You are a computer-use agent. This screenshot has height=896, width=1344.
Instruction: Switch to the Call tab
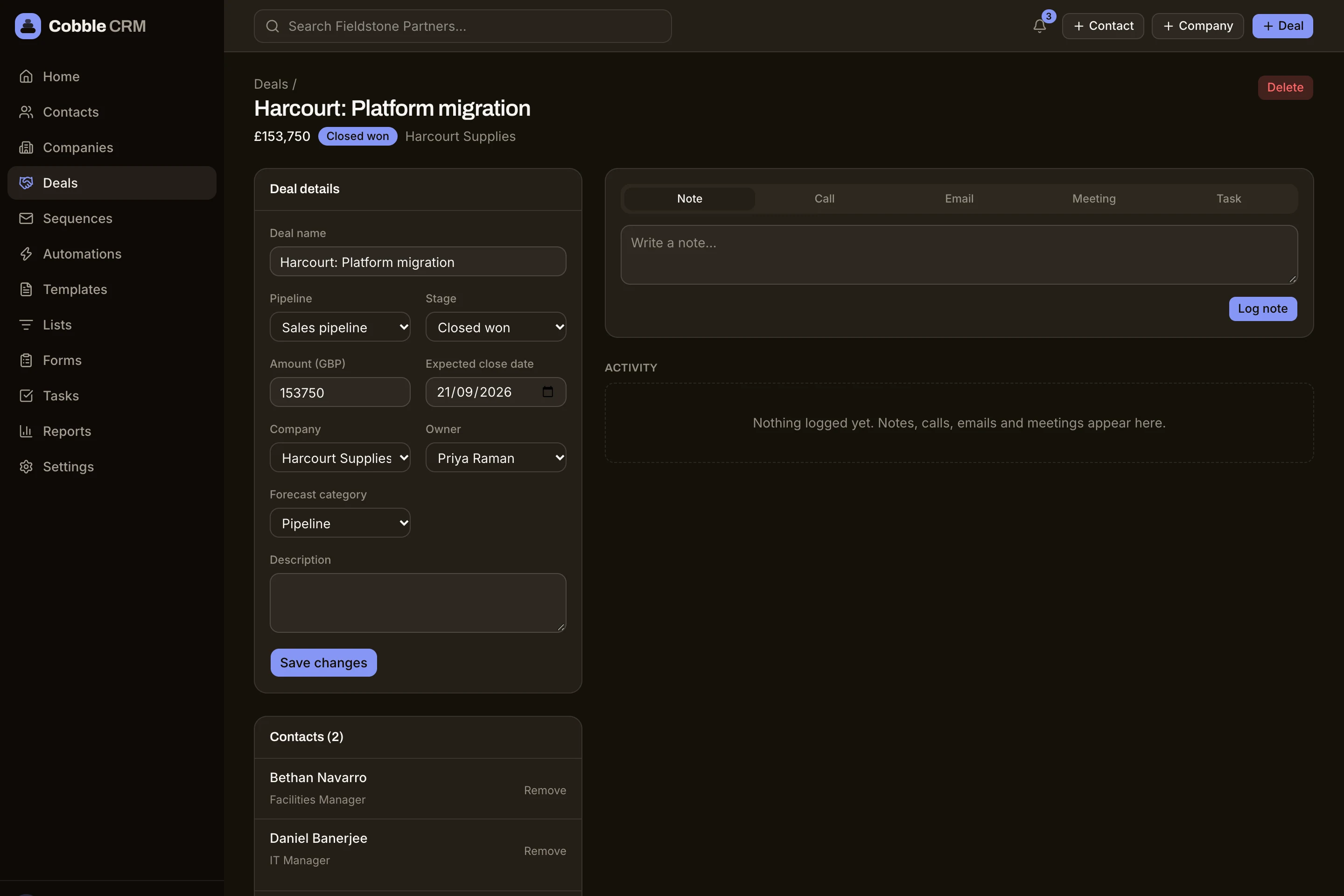click(x=824, y=199)
